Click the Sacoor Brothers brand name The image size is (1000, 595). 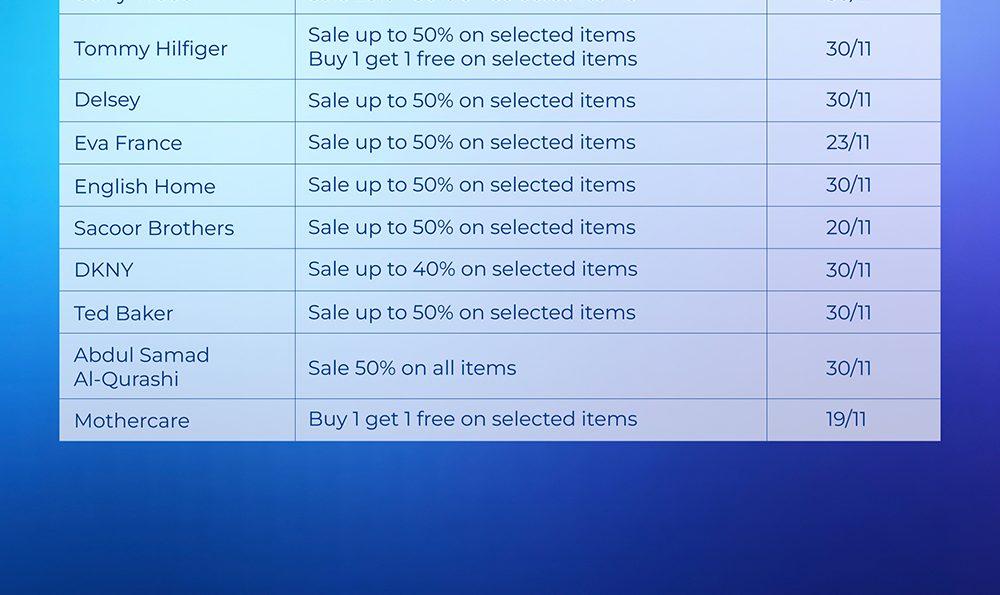154,228
